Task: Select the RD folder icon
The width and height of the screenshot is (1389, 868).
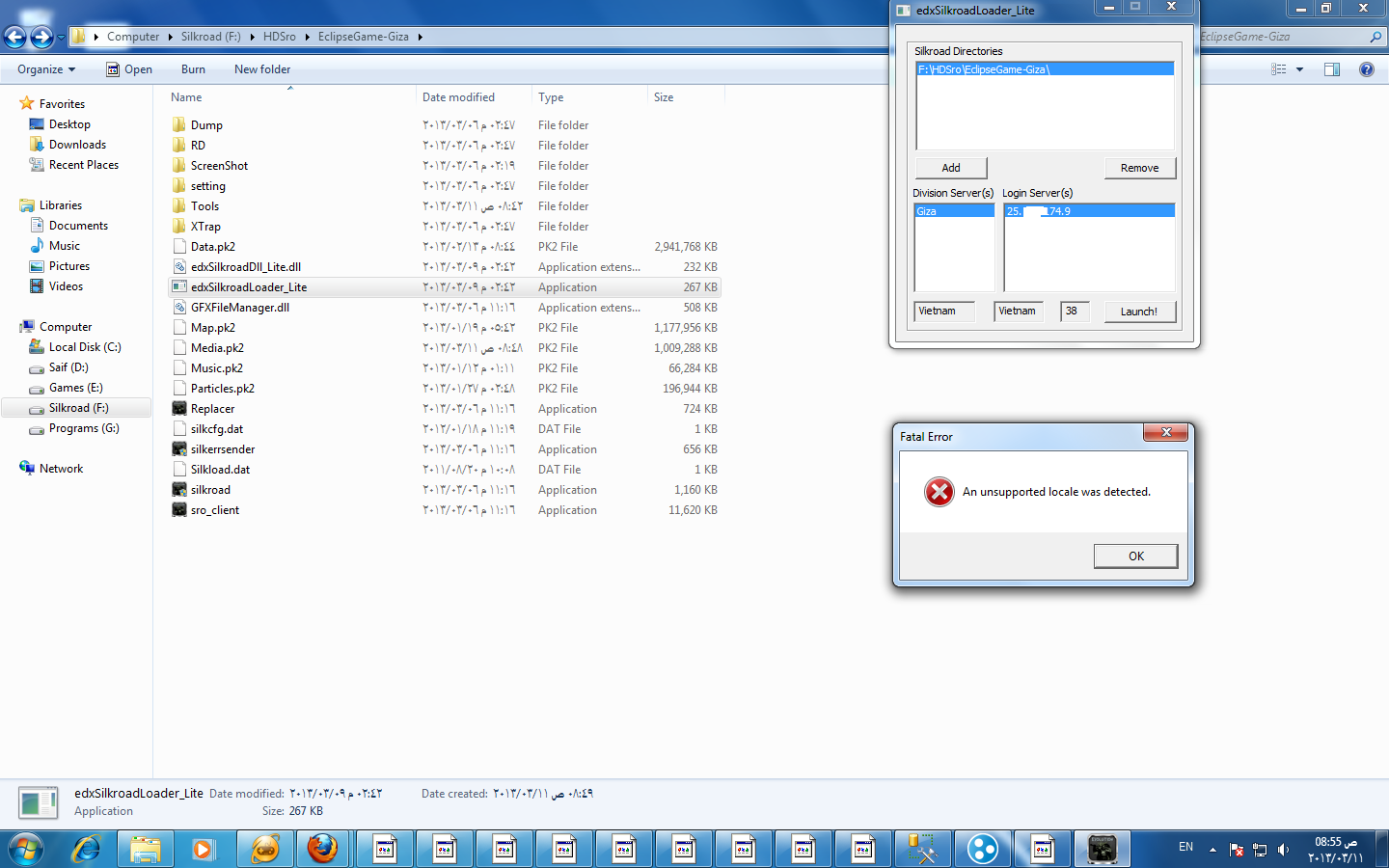Action: [179, 145]
